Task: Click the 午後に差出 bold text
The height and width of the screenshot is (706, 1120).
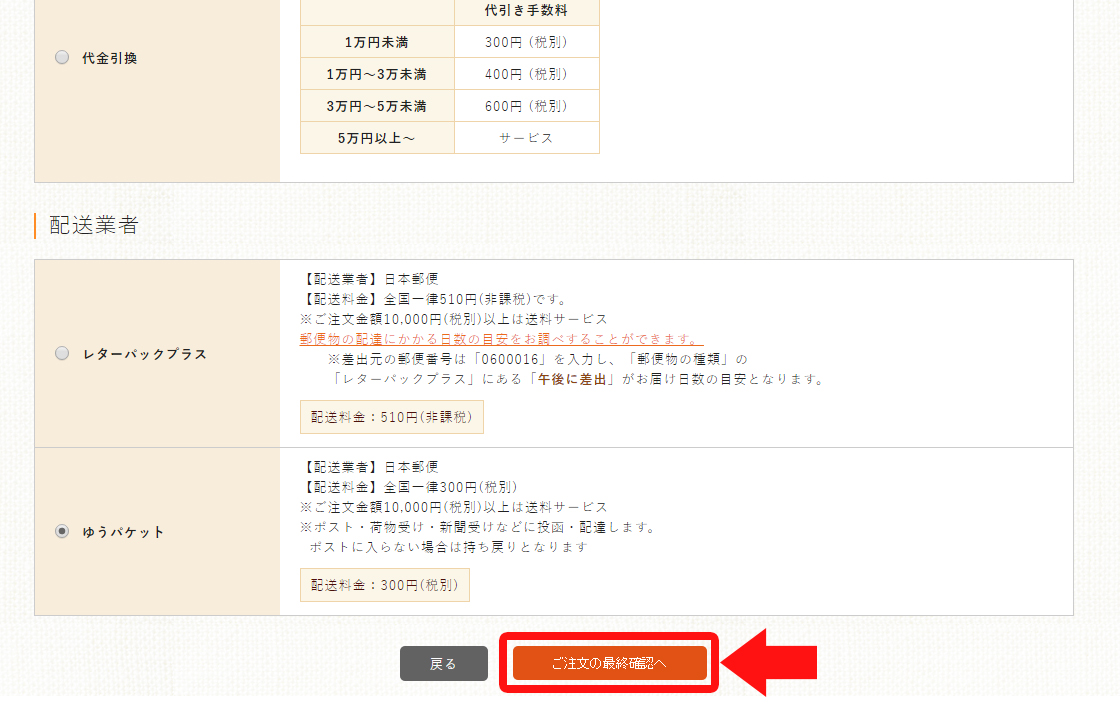Action: point(572,379)
